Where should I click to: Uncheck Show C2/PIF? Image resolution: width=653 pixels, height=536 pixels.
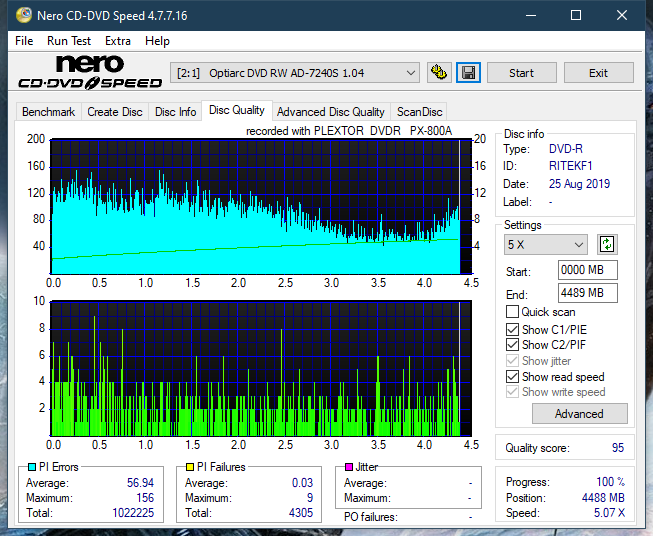pos(512,345)
